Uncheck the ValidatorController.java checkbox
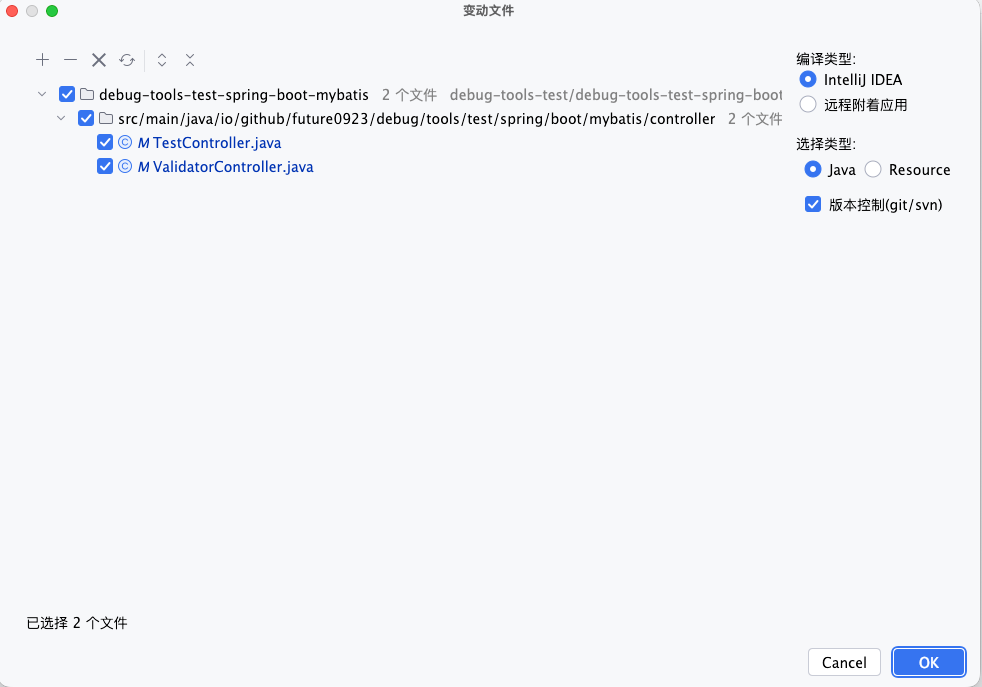 click(x=105, y=167)
